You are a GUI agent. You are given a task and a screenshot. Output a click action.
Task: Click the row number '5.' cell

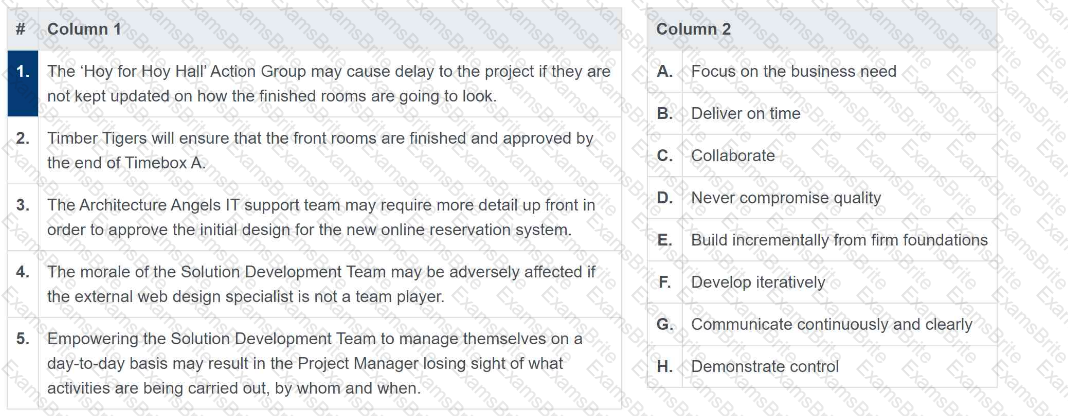coord(22,338)
